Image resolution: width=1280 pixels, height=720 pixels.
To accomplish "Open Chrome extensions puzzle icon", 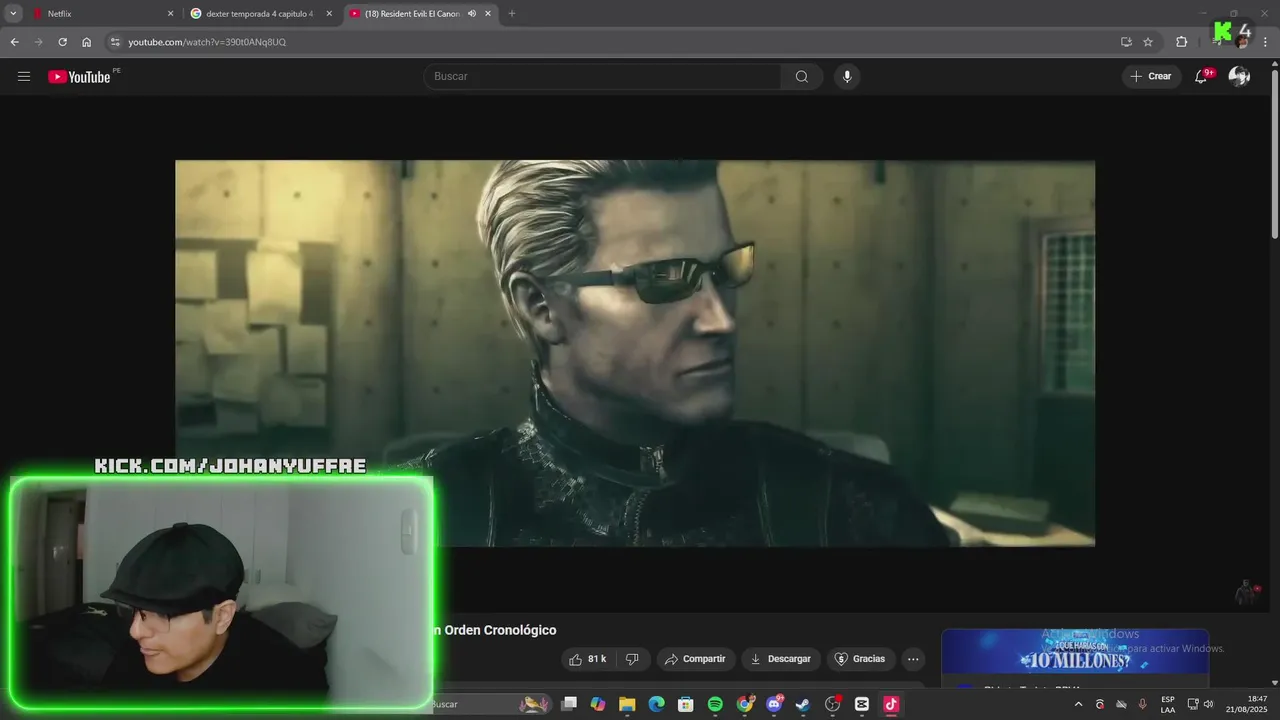I will (x=1181, y=42).
